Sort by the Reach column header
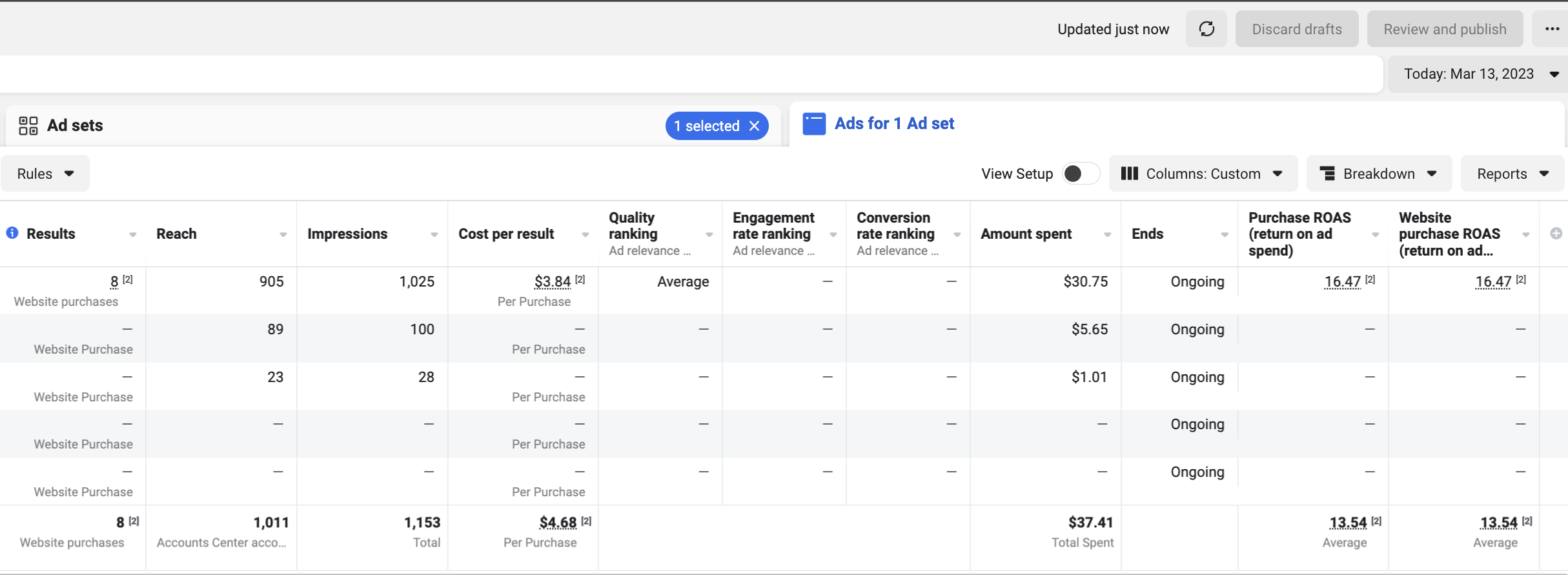 176,234
